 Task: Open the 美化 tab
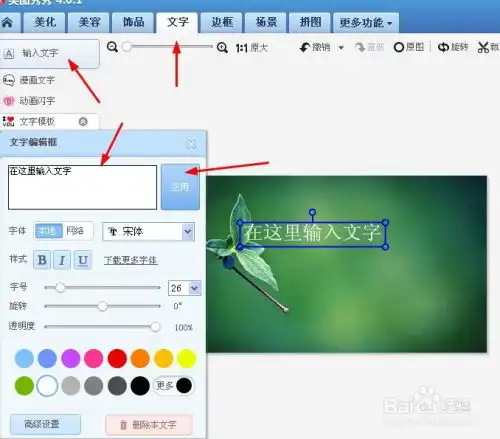click(x=45, y=23)
